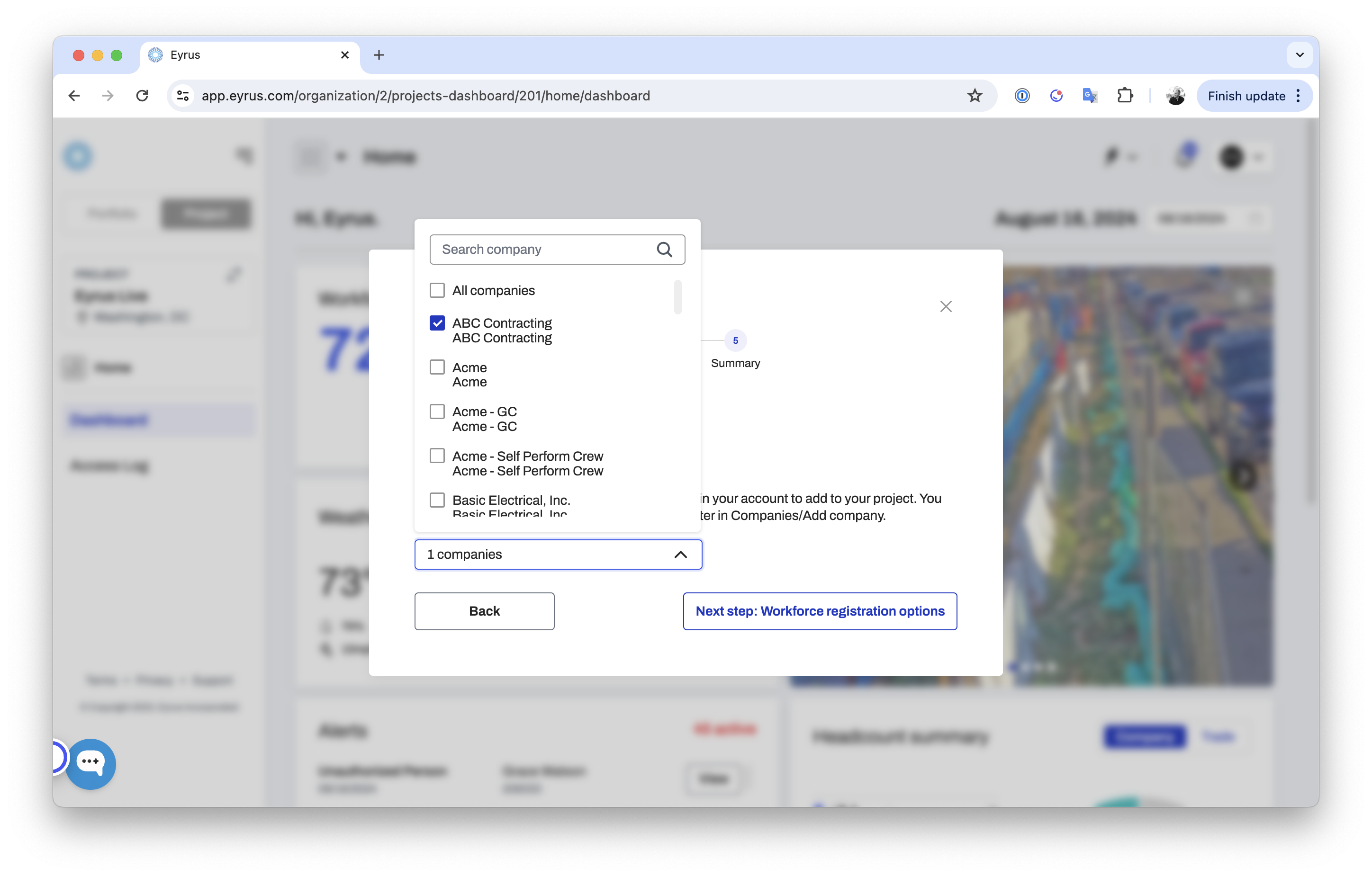This screenshot has height=877, width=1372.
Task: Uncheck the ABC Contracting checkbox
Action: tap(437, 323)
